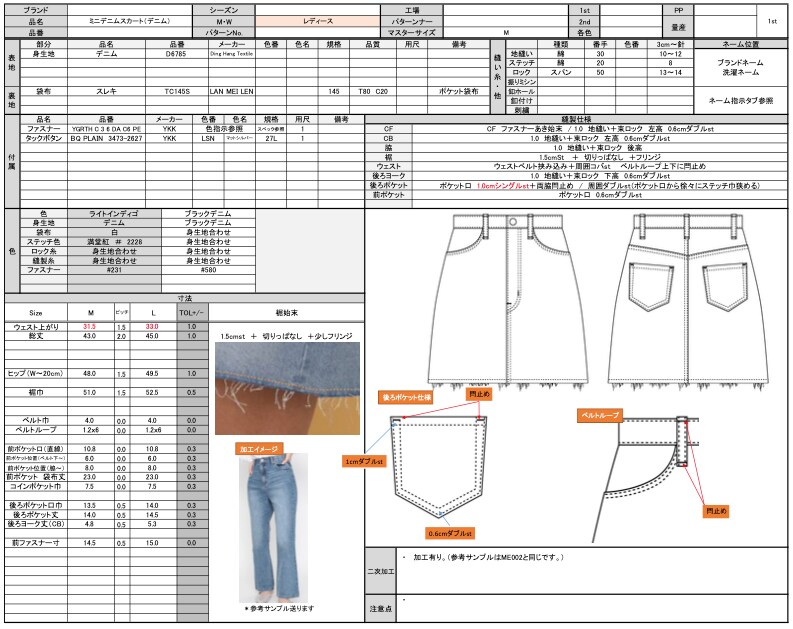Click the 閂止め callout near belt loop
The image size is (793, 629).
[717, 511]
